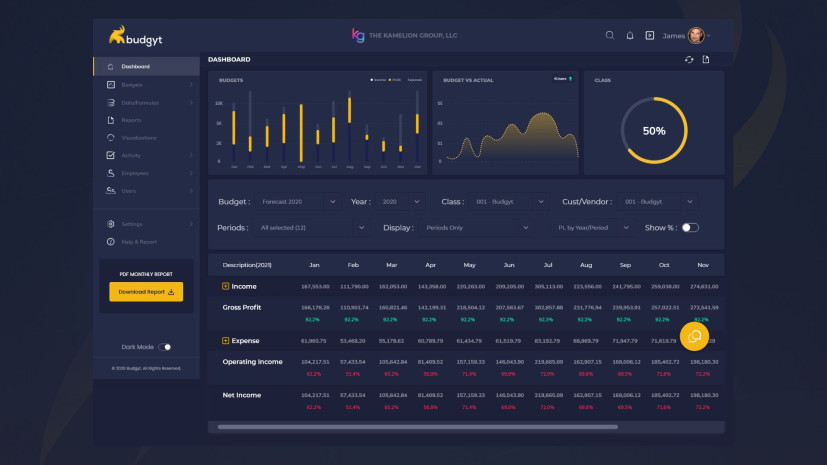Open the notifications bell

630,35
